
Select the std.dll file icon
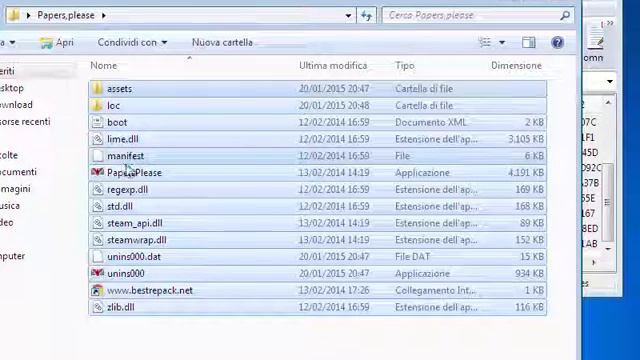pyautogui.click(x=97, y=206)
